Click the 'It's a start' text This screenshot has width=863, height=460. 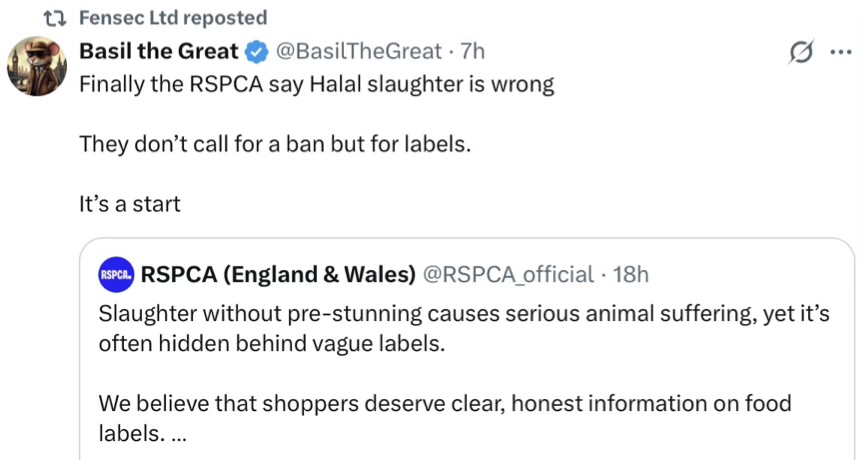130,204
